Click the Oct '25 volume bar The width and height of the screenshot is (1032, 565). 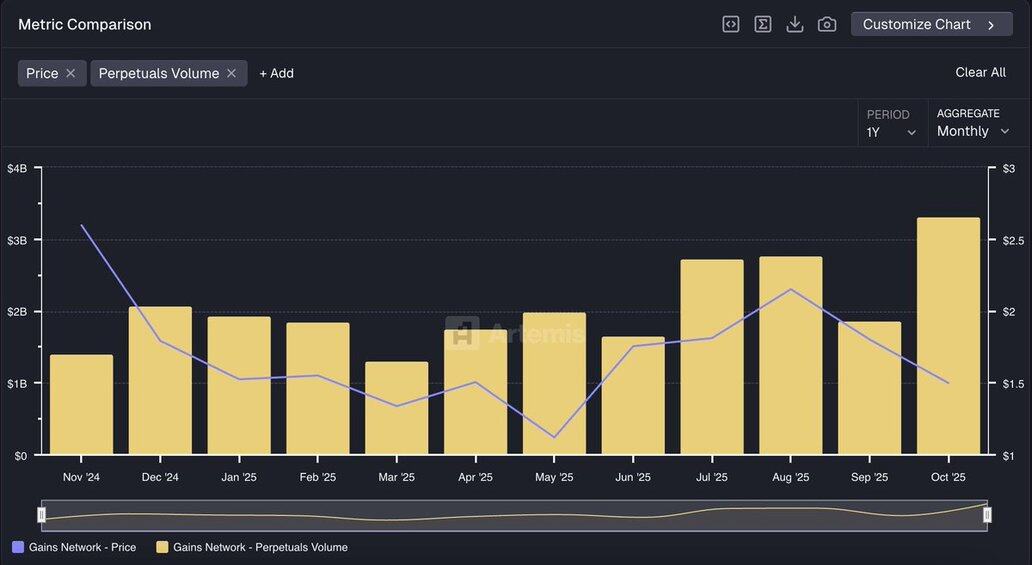pos(948,340)
